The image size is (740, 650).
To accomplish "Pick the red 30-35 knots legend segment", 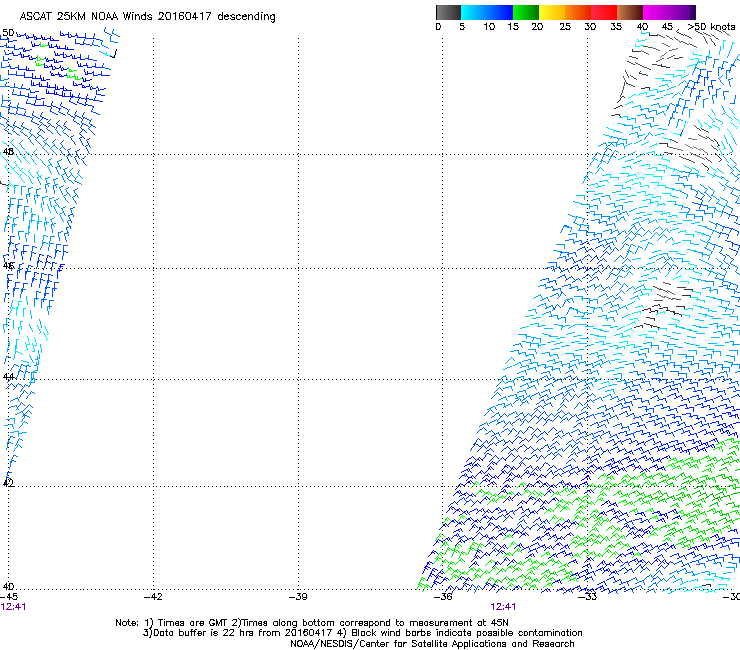I will 604,12.
